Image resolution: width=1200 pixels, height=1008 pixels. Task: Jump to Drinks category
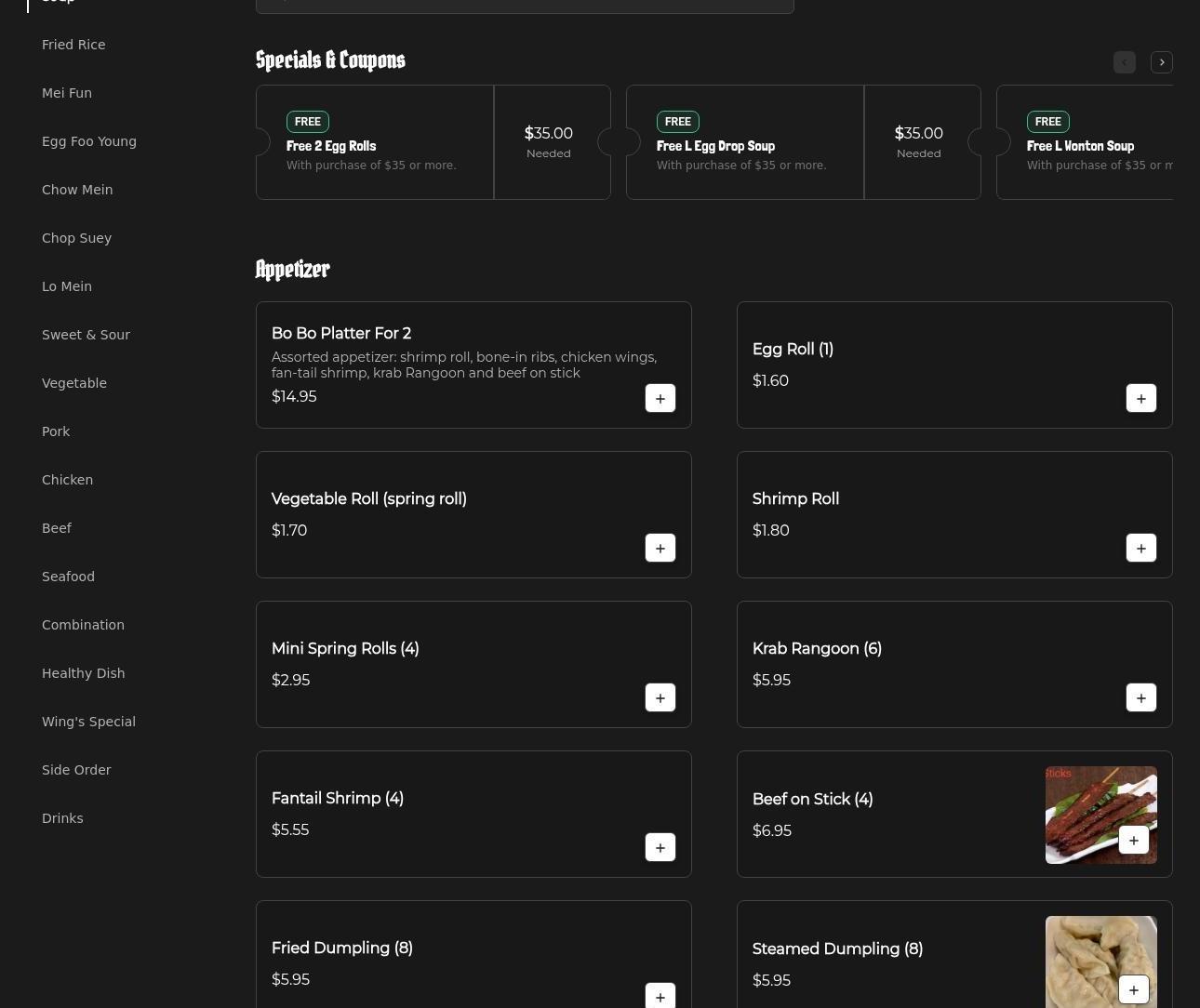pos(62,818)
